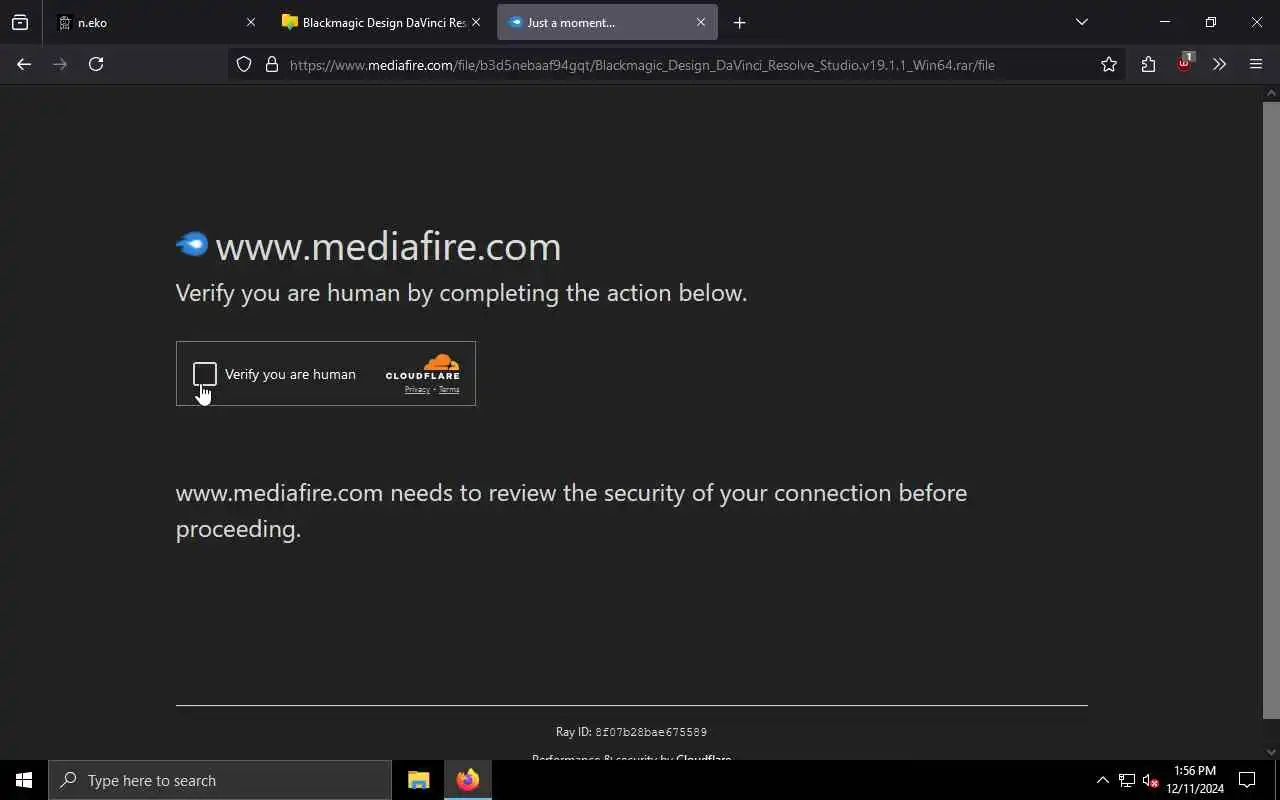
Task: Close the n.eko tab
Action: coord(251,22)
